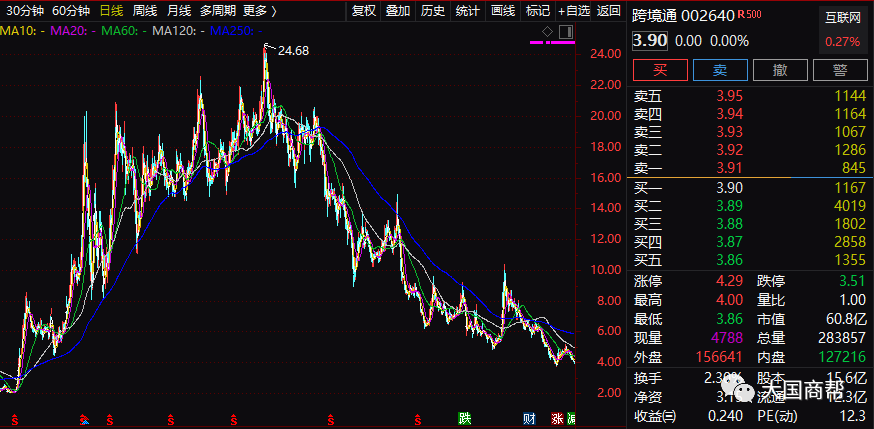This screenshot has height=429, width=874.
Task: Switch to 60分钟 period
Action: 70,10
